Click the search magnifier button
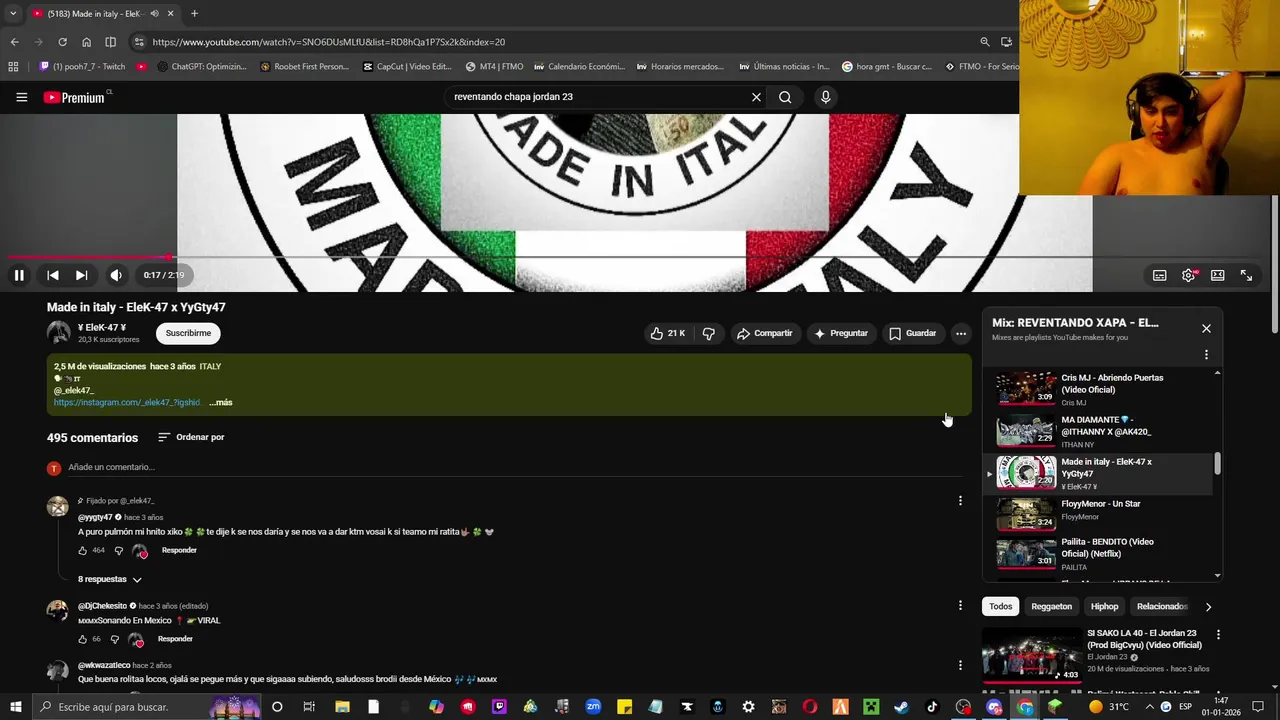 (785, 97)
